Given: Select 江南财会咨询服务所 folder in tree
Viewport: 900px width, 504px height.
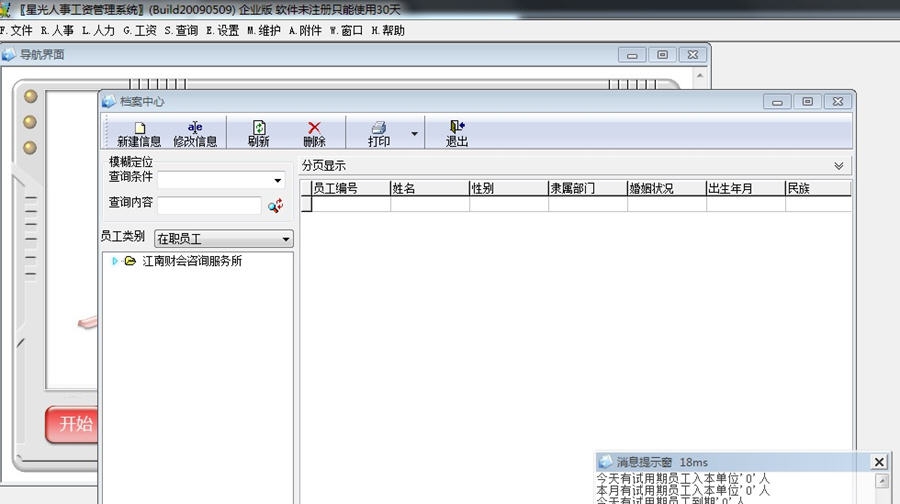Looking at the screenshot, I should pos(192,261).
